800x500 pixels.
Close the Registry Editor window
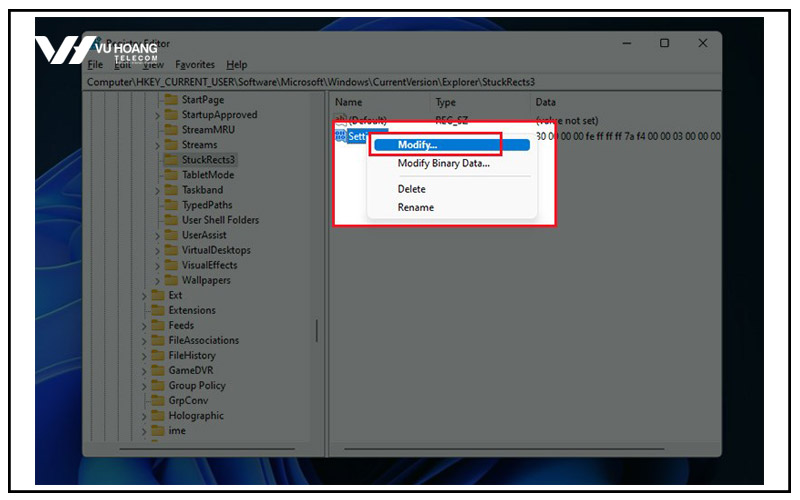click(703, 43)
